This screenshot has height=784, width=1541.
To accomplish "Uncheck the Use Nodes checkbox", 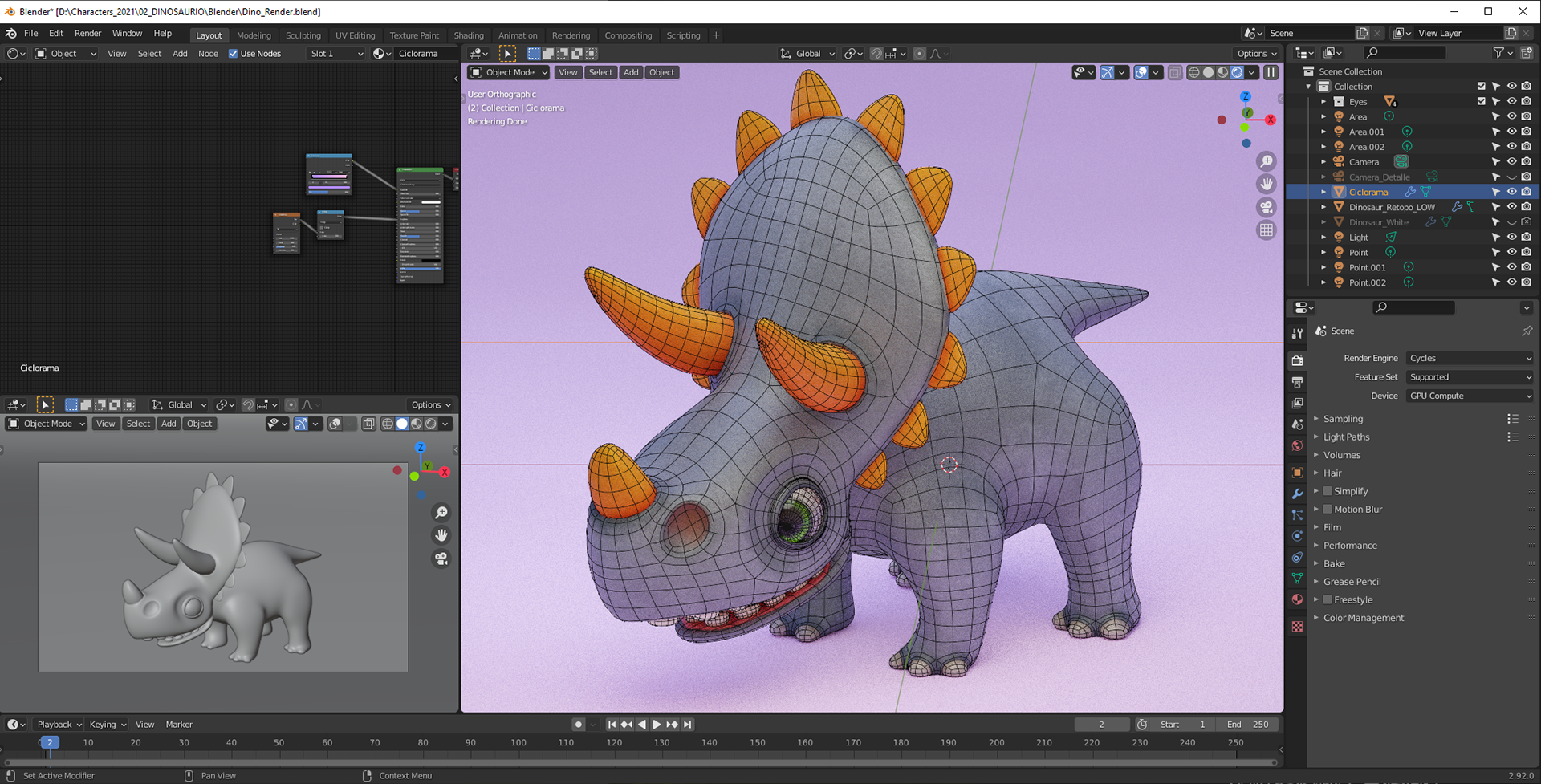I will (234, 54).
